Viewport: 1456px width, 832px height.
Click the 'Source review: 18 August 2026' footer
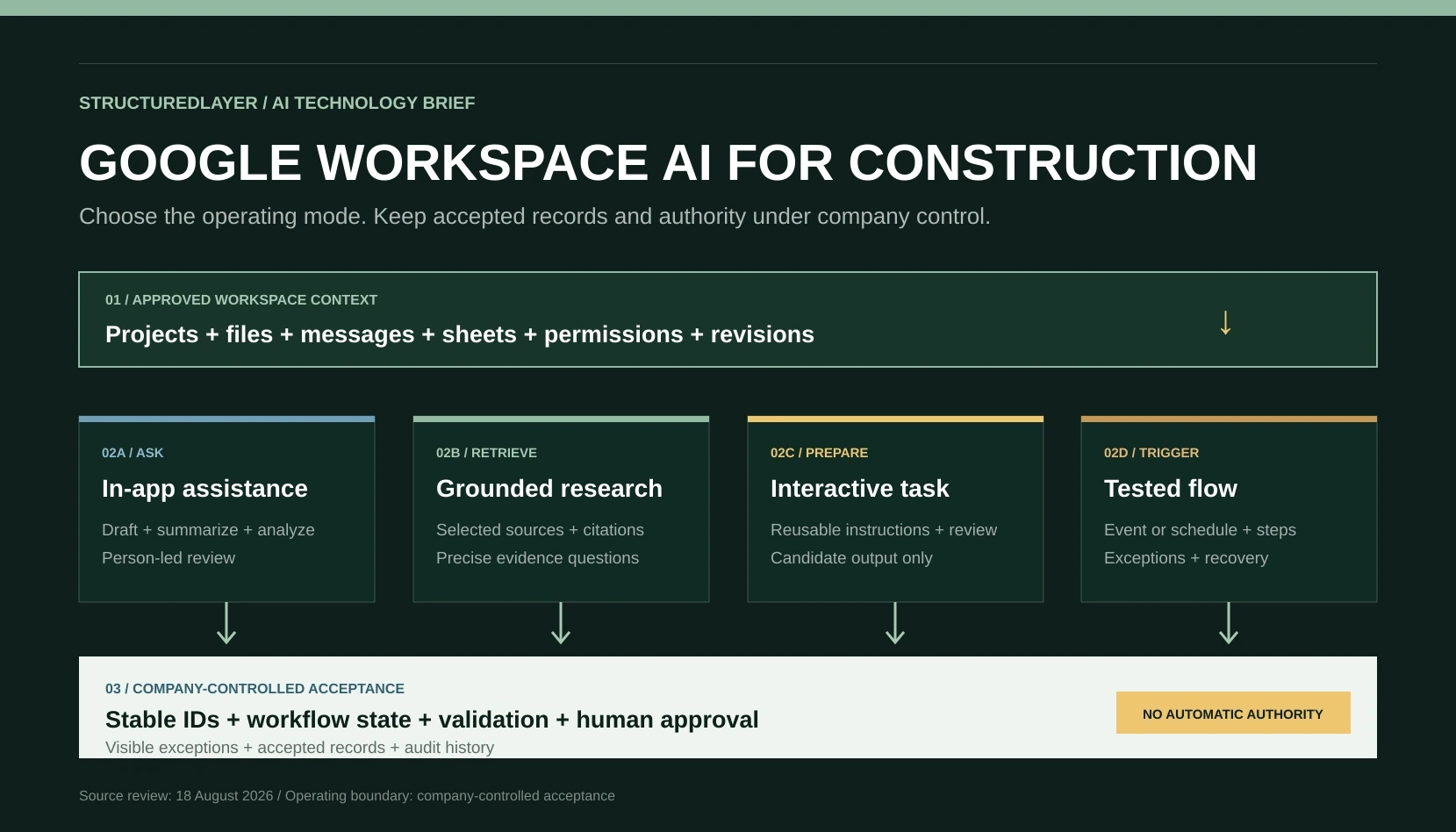[x=347, y=796]
